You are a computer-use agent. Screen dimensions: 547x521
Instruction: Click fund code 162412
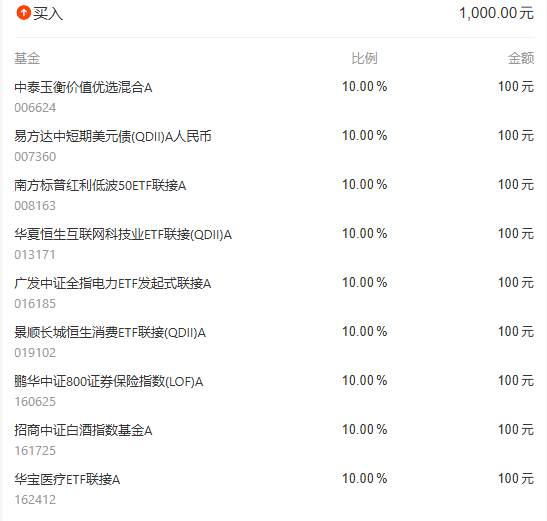[35, 500]
